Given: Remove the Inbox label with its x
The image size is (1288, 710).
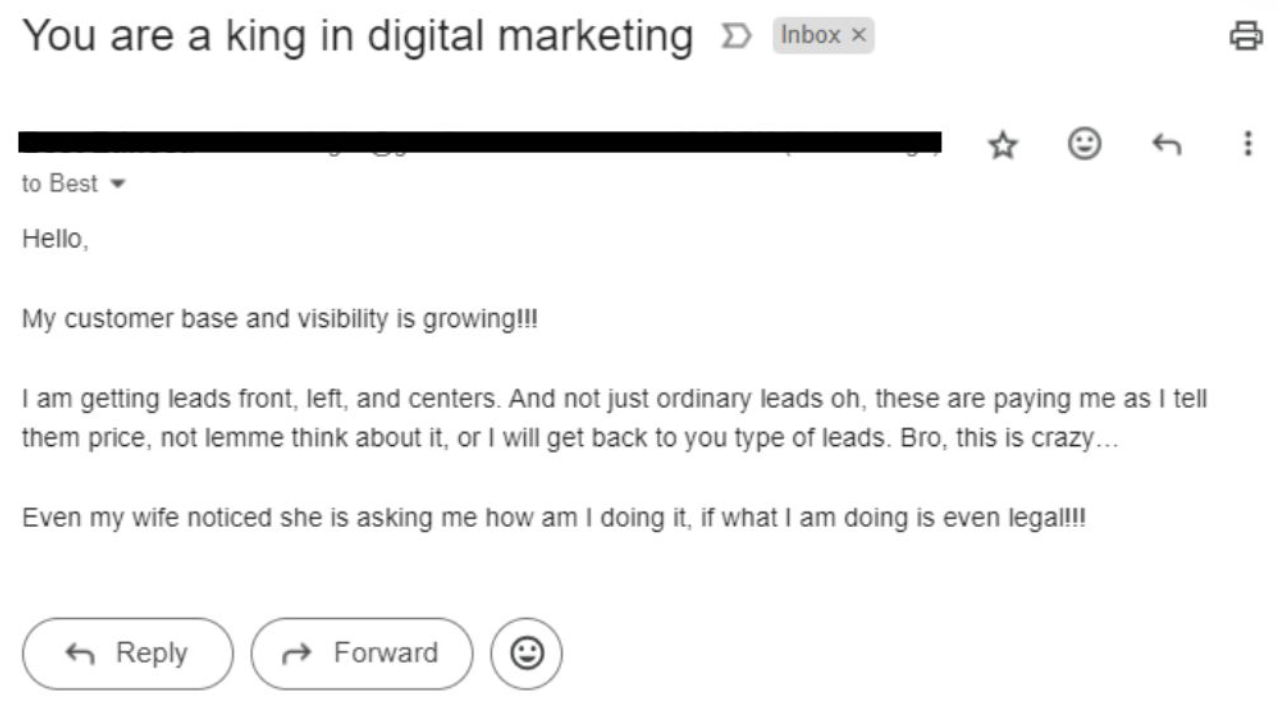Looking at the screenshot, I should click(858, 36).
